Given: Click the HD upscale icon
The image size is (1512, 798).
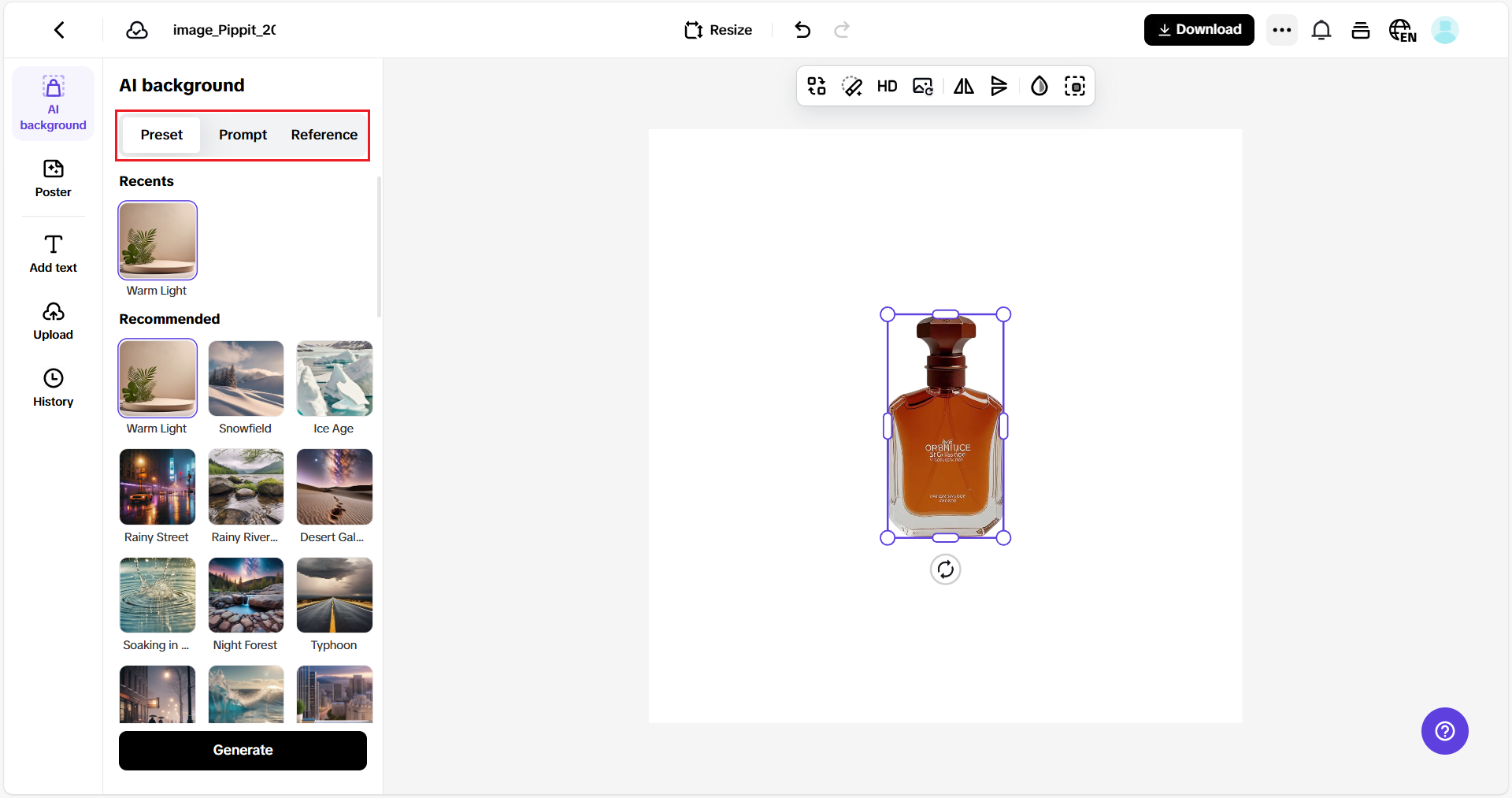Looking at the screenshot, I should point(888,86).
